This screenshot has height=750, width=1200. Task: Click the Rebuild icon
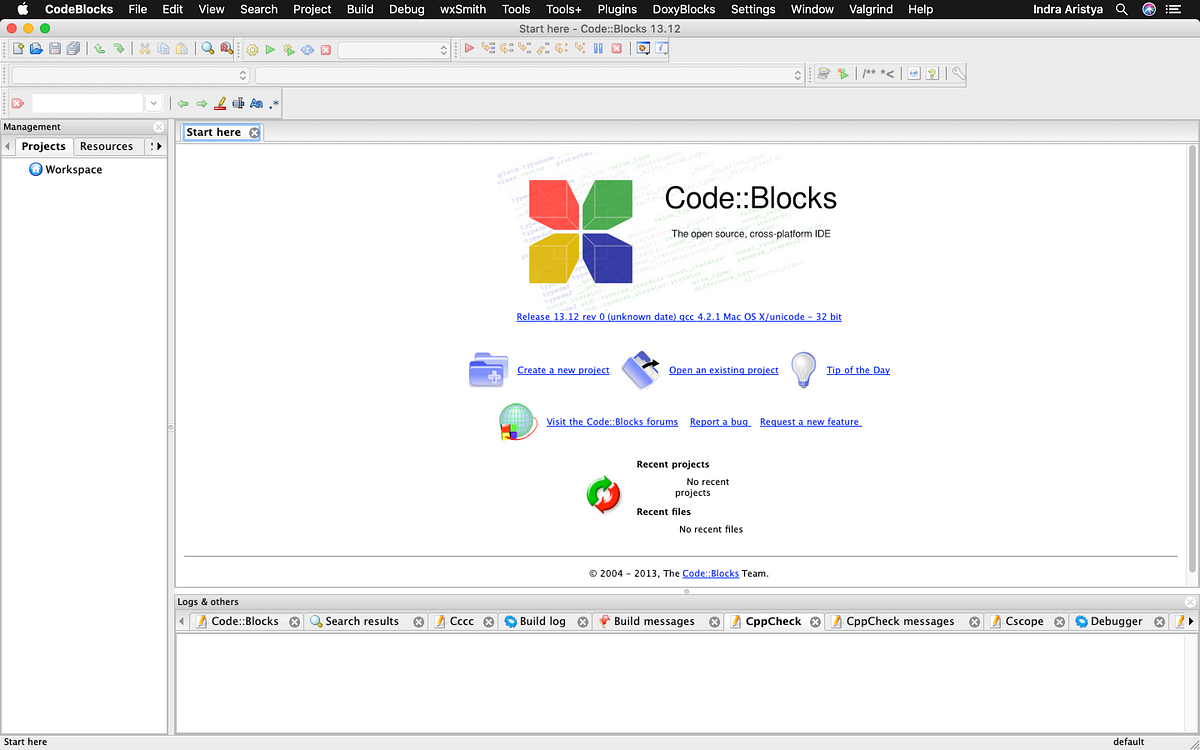(x=307, y=49)
